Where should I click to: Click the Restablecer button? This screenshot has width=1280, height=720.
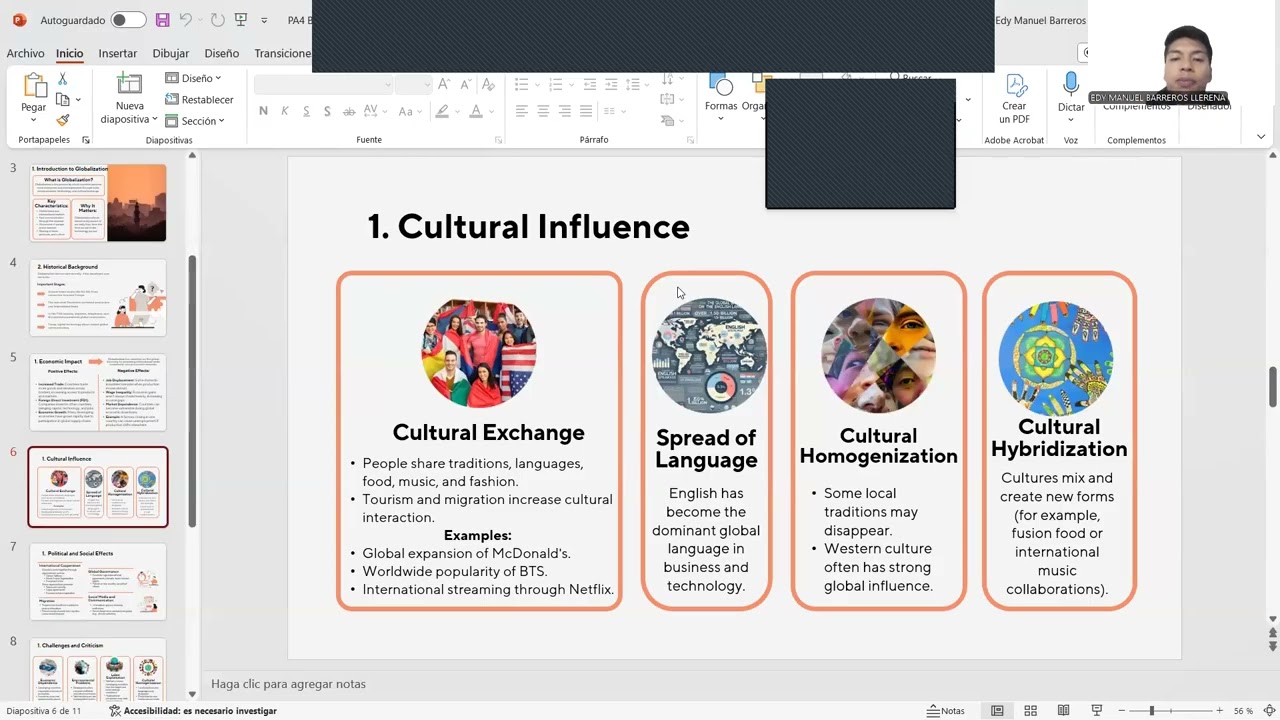(199, 99)
